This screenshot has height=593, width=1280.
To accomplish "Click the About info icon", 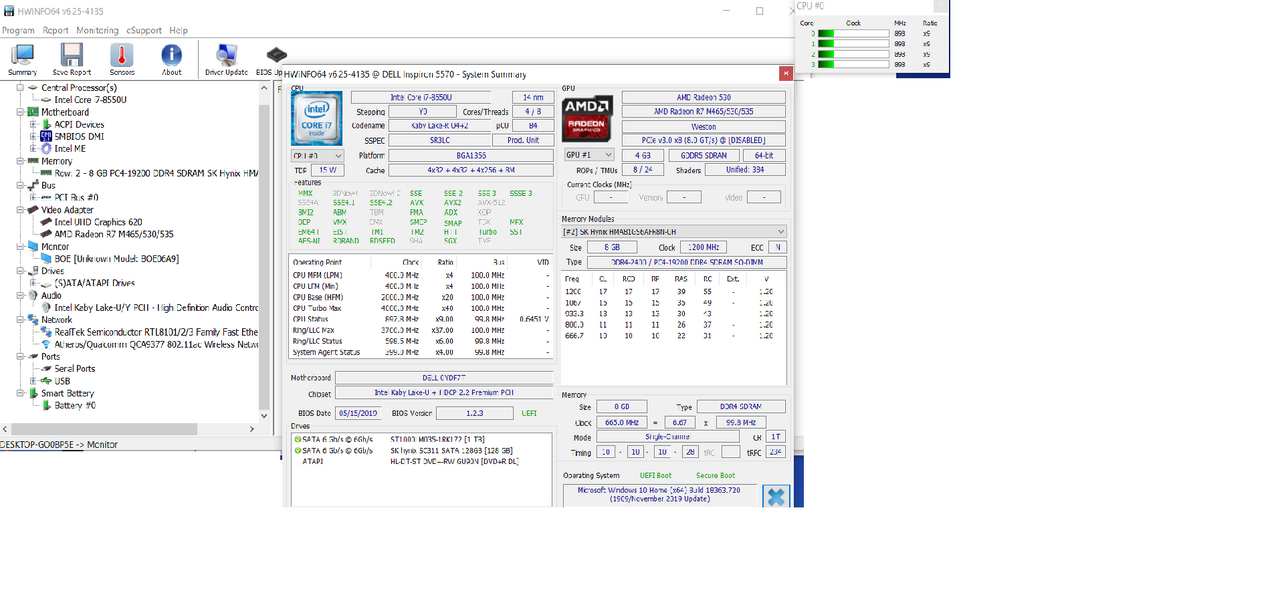I will point(172,59).
